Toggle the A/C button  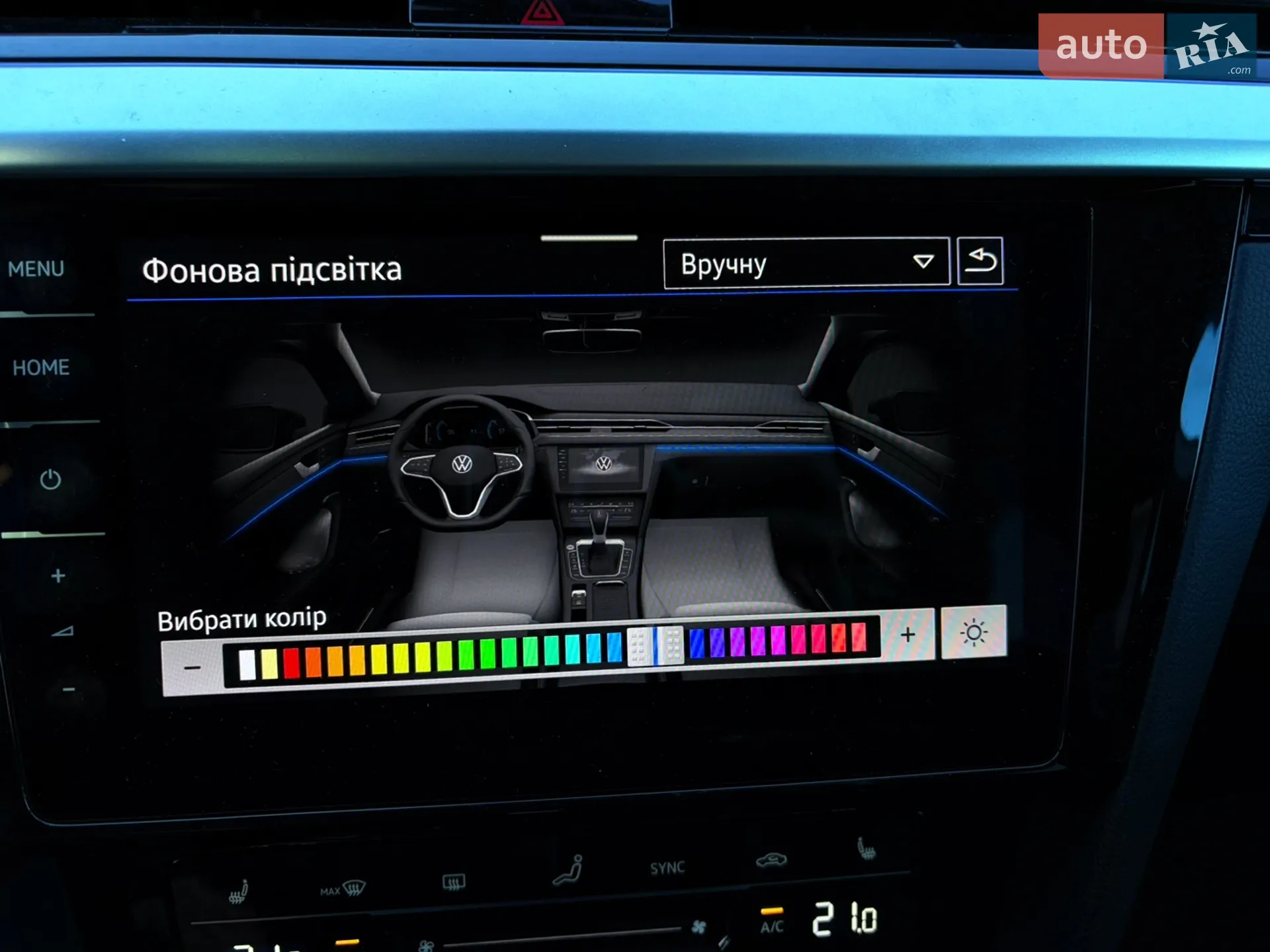(x=772, y=926)
